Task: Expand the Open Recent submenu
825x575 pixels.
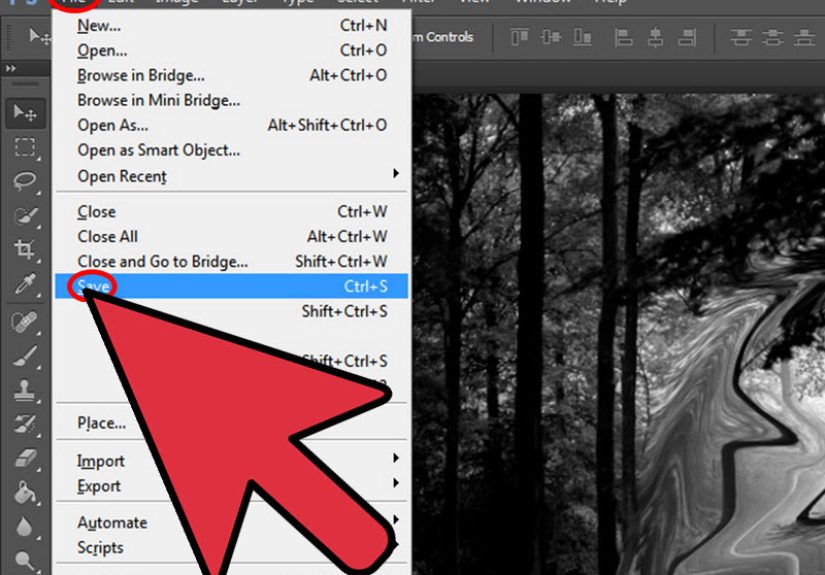Action: pos(232,176)
